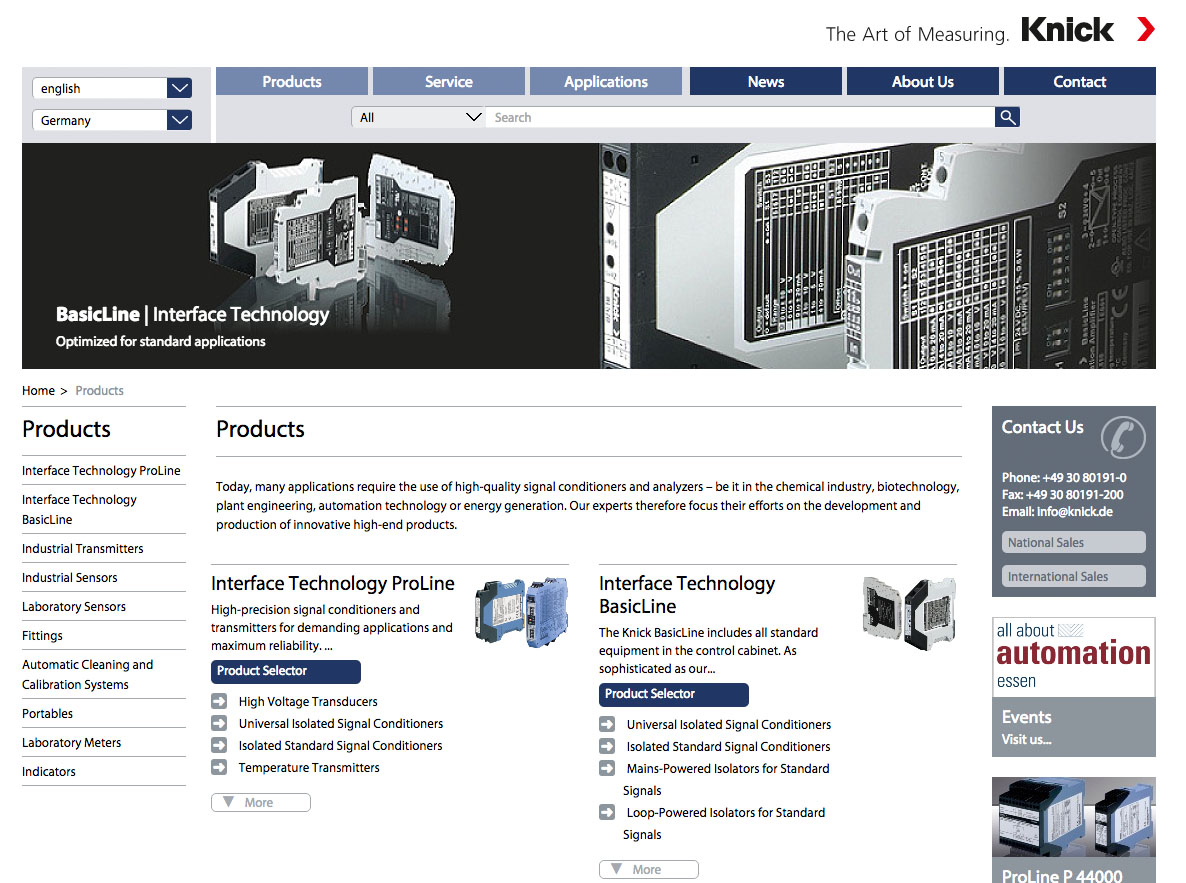Open Industrial Sensors in sidebar
Image resolution: width=1186 pixels, height=883 pixels.
70,577
